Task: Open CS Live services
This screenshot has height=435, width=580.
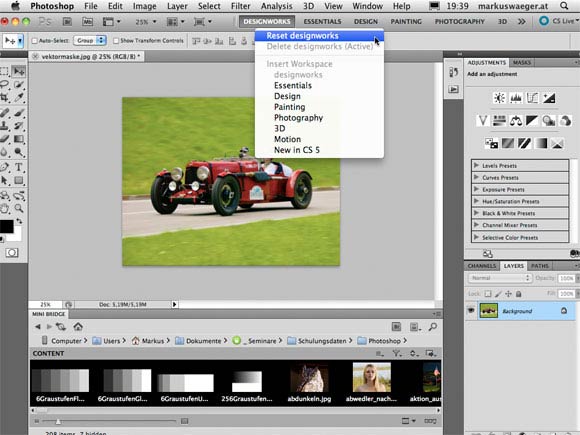Action: coord(559,21)
